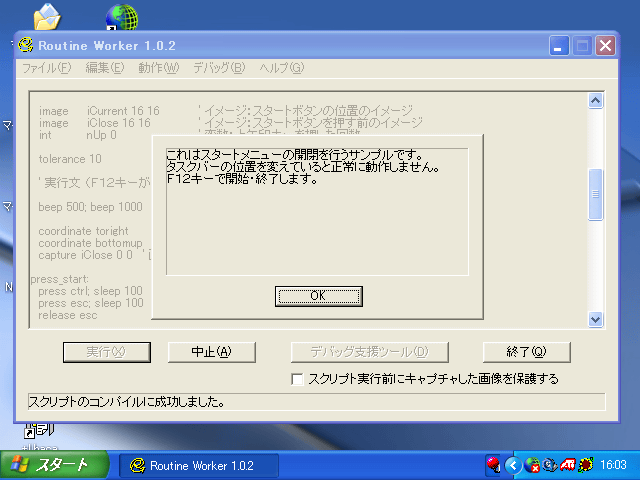Open the ファイル(F) menu
Image resolution: width=640 pixels, height=480 pixels.
click(47, 68)
